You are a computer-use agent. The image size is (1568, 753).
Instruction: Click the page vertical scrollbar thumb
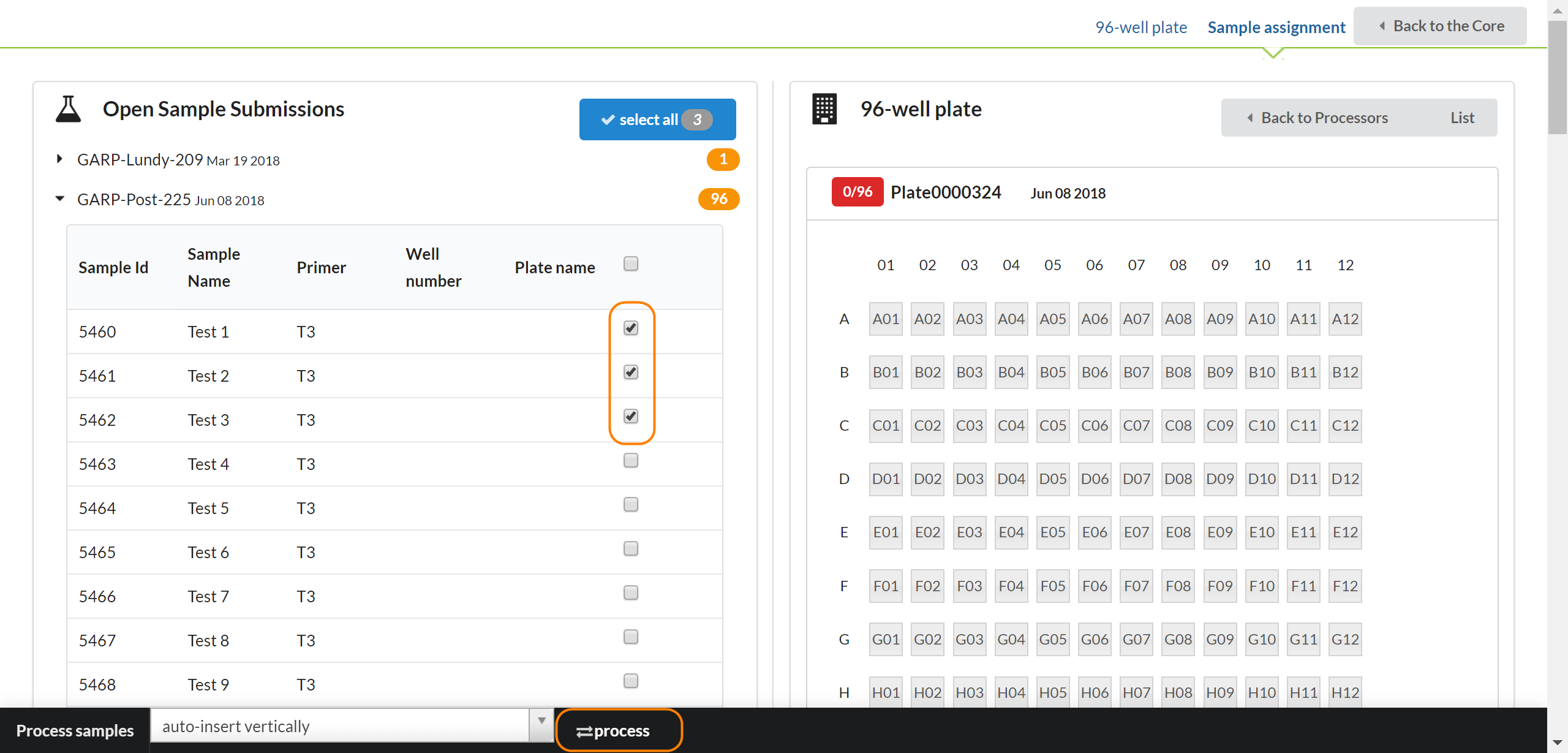pyautogui.click(x=1556, y=77)
